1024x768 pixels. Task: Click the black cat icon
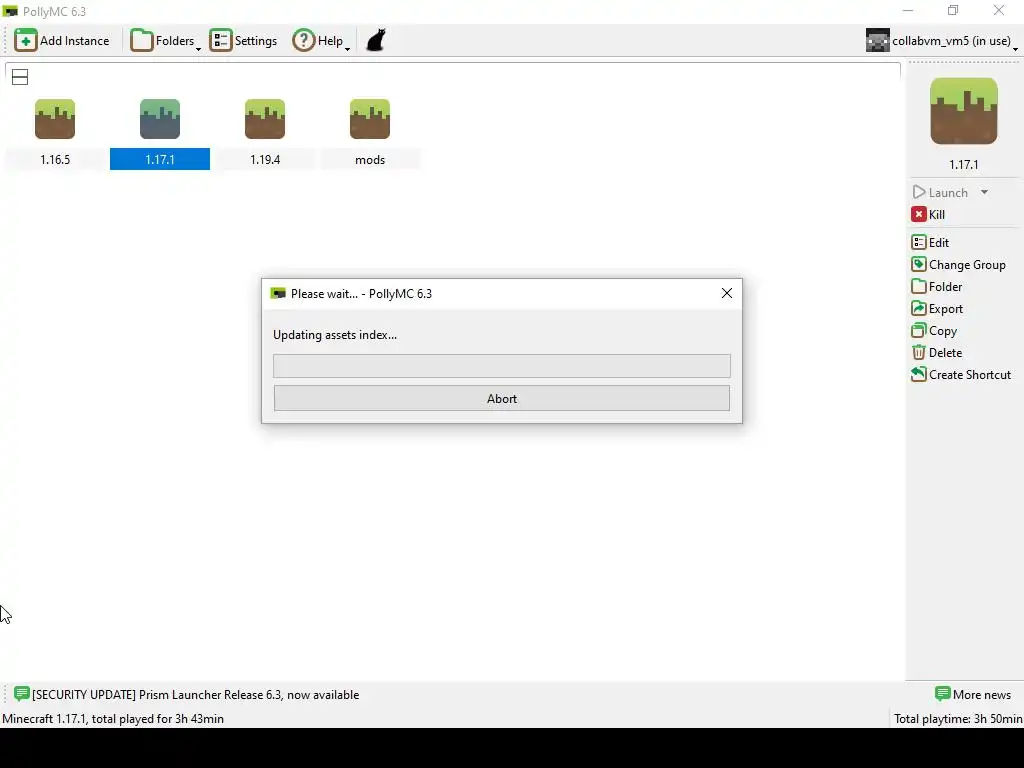tap(376, 40)
